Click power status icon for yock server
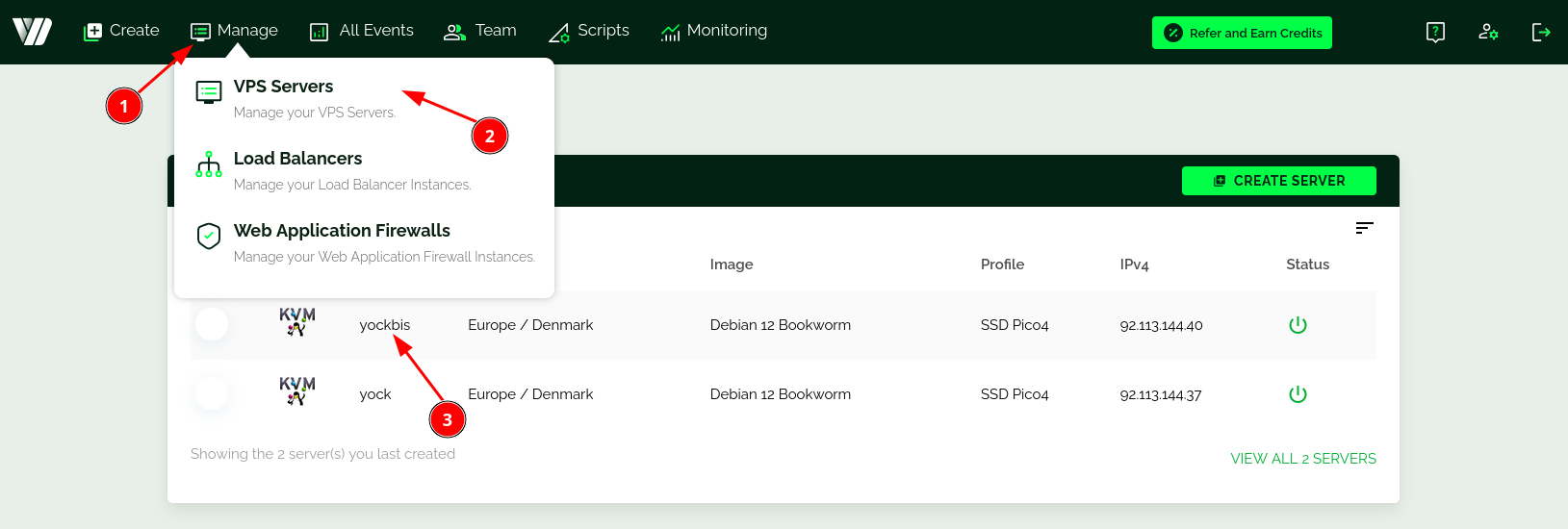This screenshot has width=1568, height=529. click(1298, 394)
